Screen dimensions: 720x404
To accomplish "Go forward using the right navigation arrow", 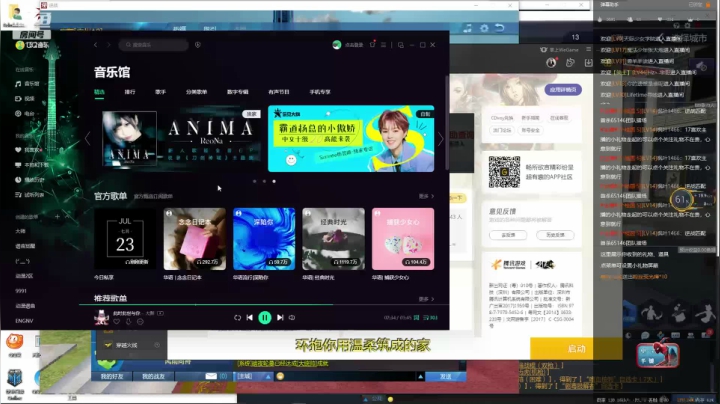I will (109, 45).
